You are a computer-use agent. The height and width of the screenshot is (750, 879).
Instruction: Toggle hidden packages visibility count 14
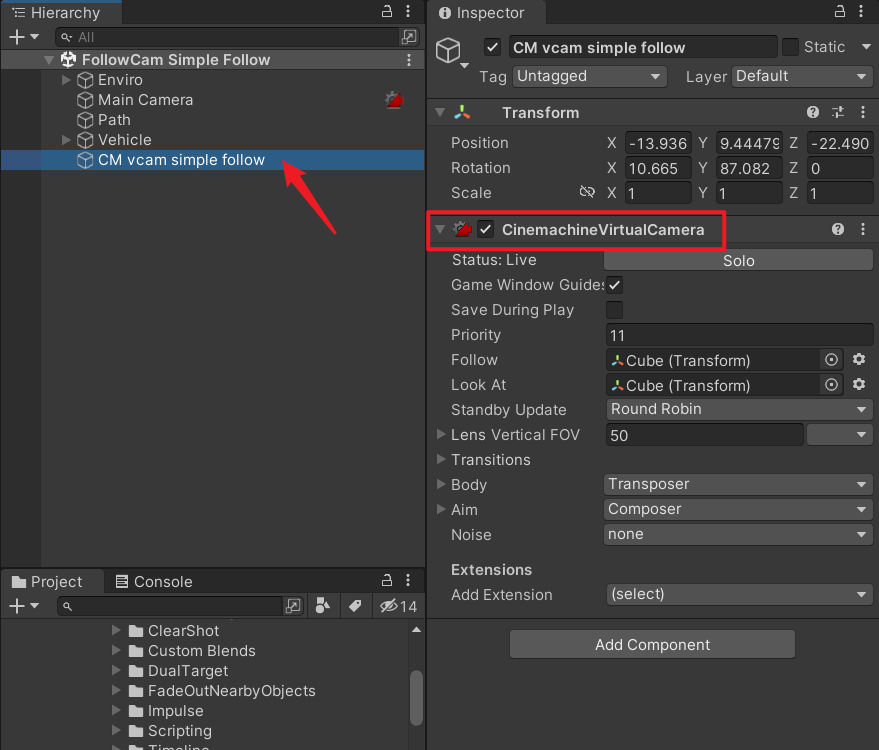398,606
